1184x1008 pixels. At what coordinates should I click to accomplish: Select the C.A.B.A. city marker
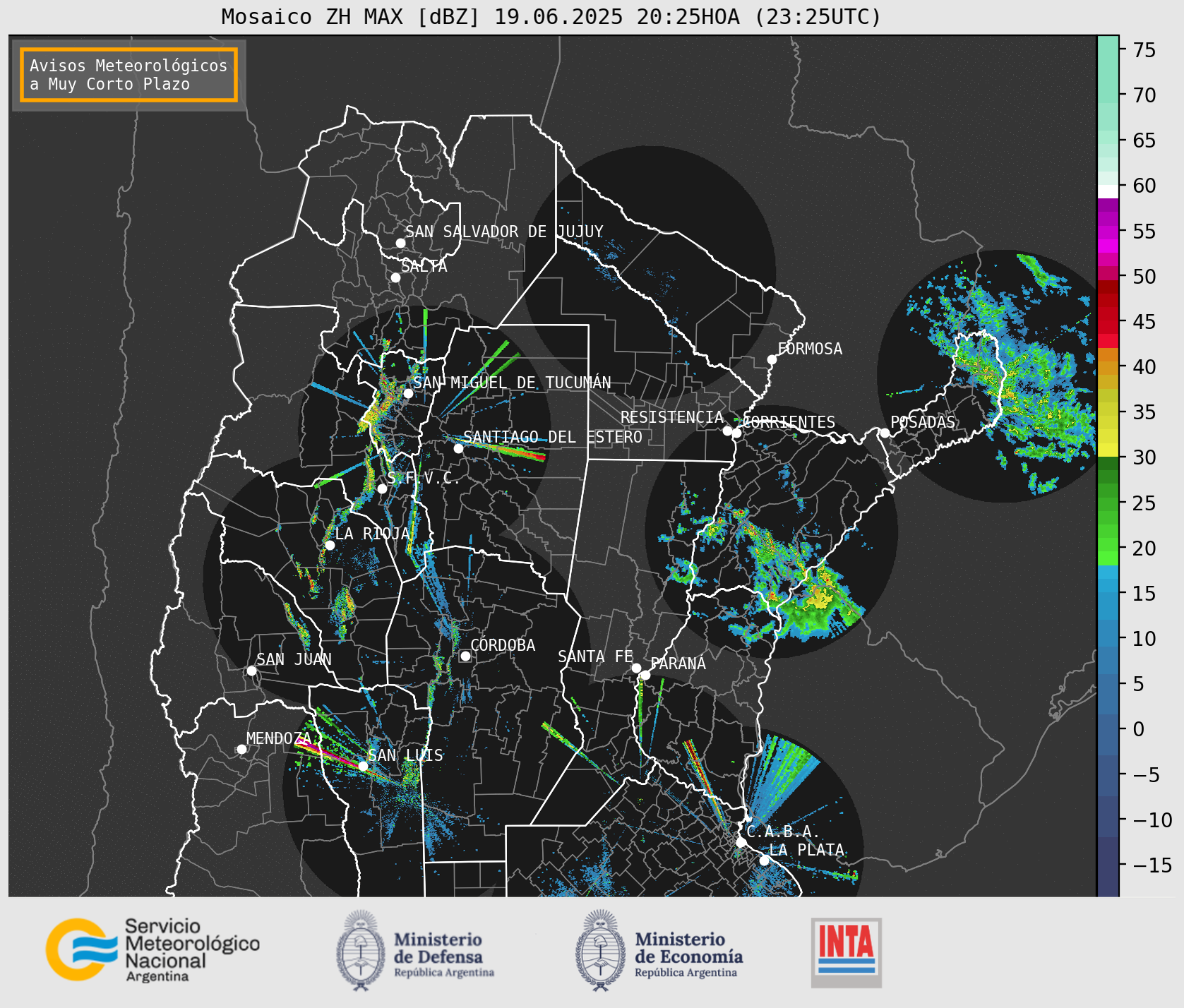click(x=741, y=842)
